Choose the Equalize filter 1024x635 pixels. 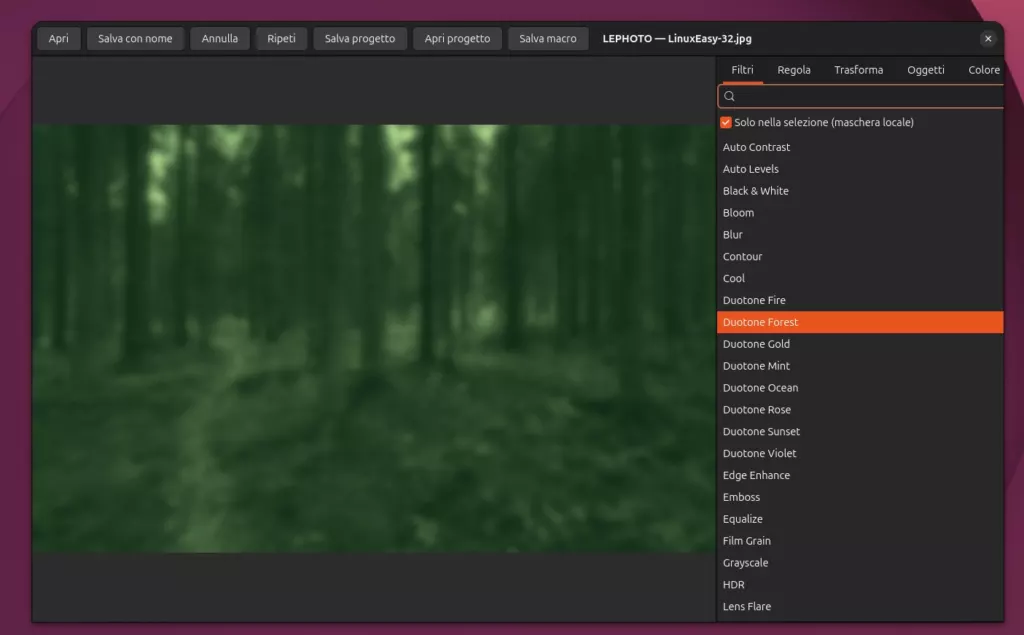pyautogui.click(x=860, y=519)
